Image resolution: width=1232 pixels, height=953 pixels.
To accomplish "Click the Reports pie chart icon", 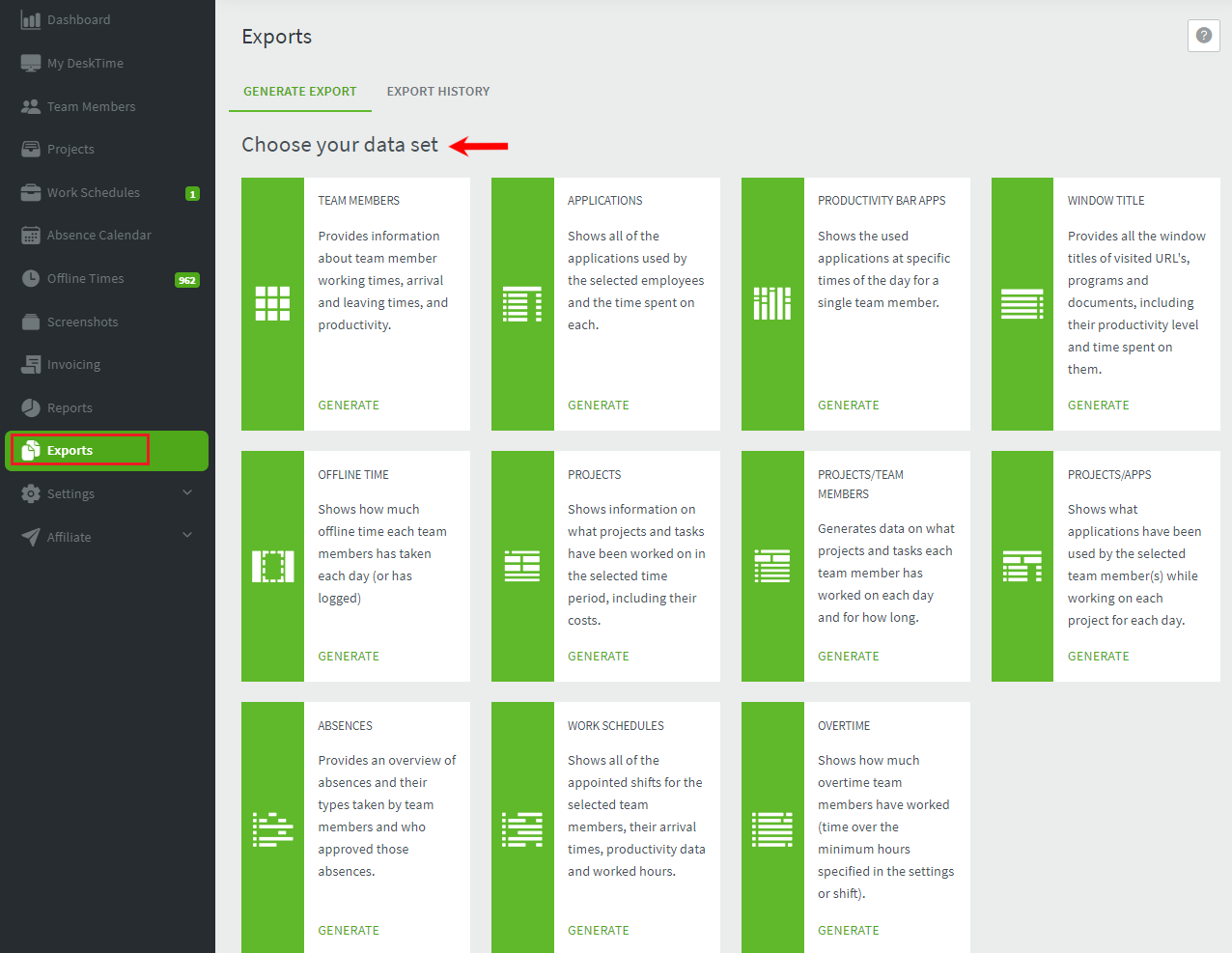I will point(31,407).
